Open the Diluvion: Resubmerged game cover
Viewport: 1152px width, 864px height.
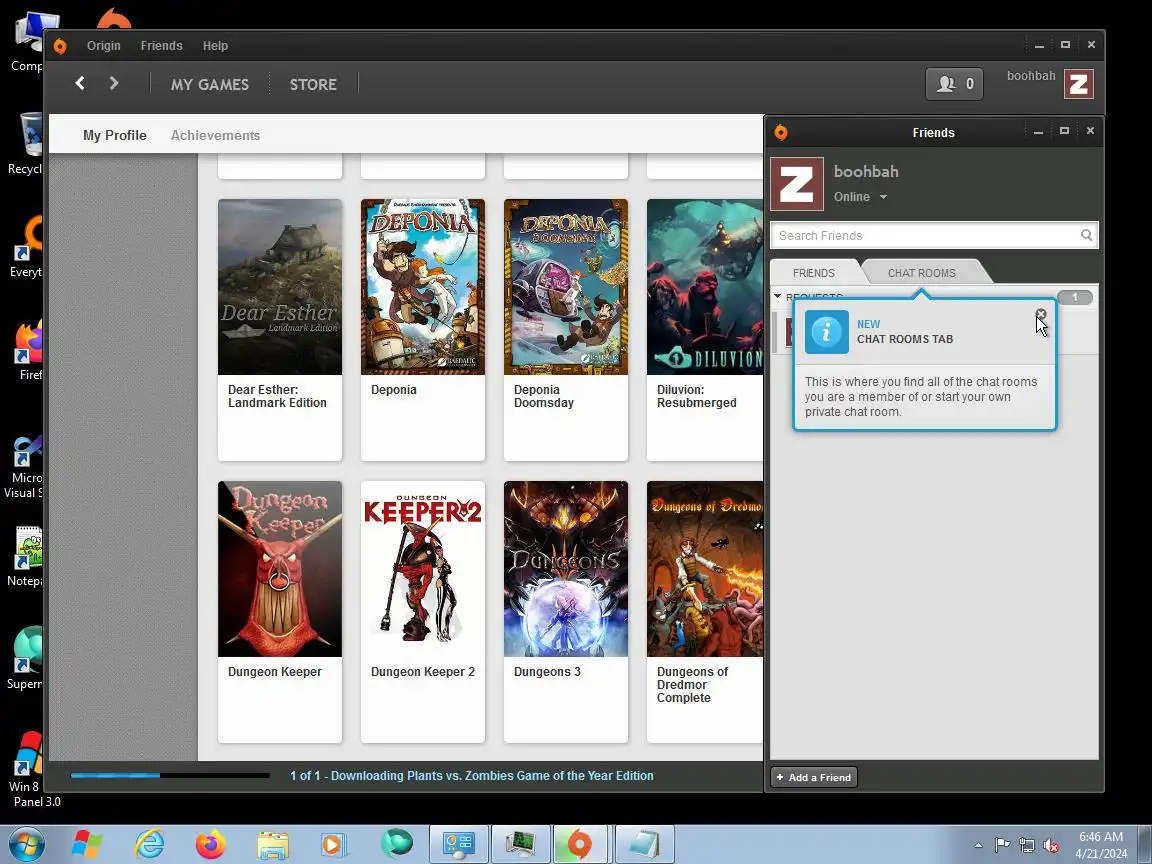(705, 287)
